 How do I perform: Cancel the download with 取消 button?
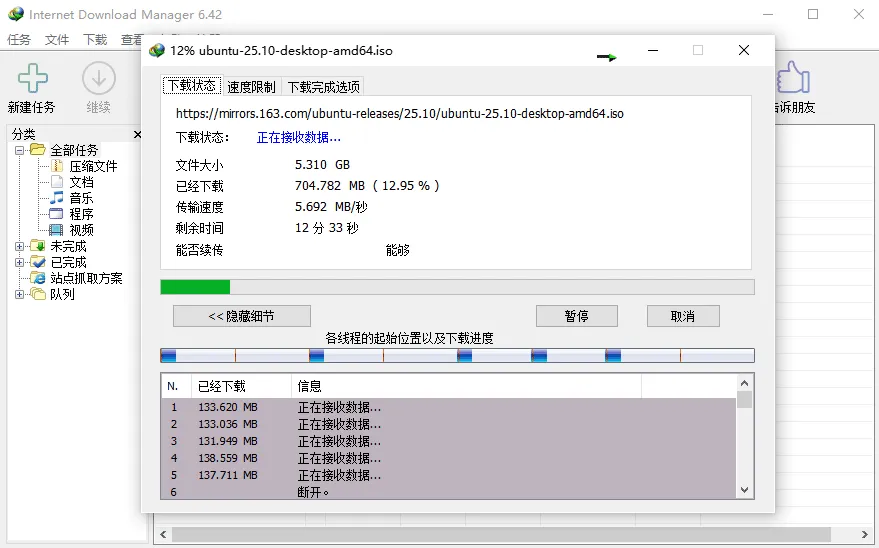pyautogui.click(x=683, y=316)
